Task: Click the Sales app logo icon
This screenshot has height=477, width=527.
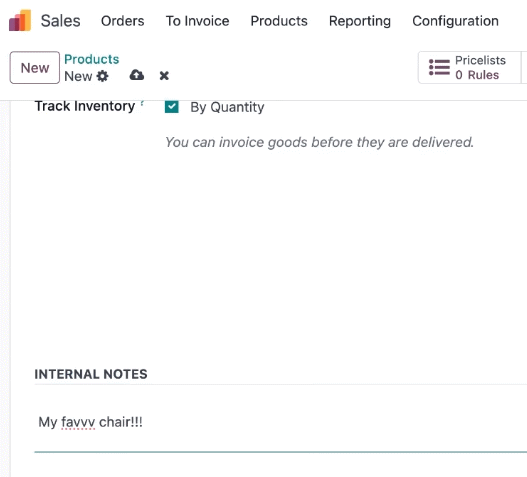Action: pyautogui.click(x=20, y=21)
